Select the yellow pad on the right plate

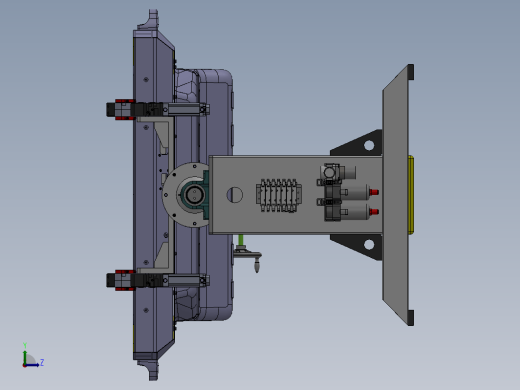[411, 194]
